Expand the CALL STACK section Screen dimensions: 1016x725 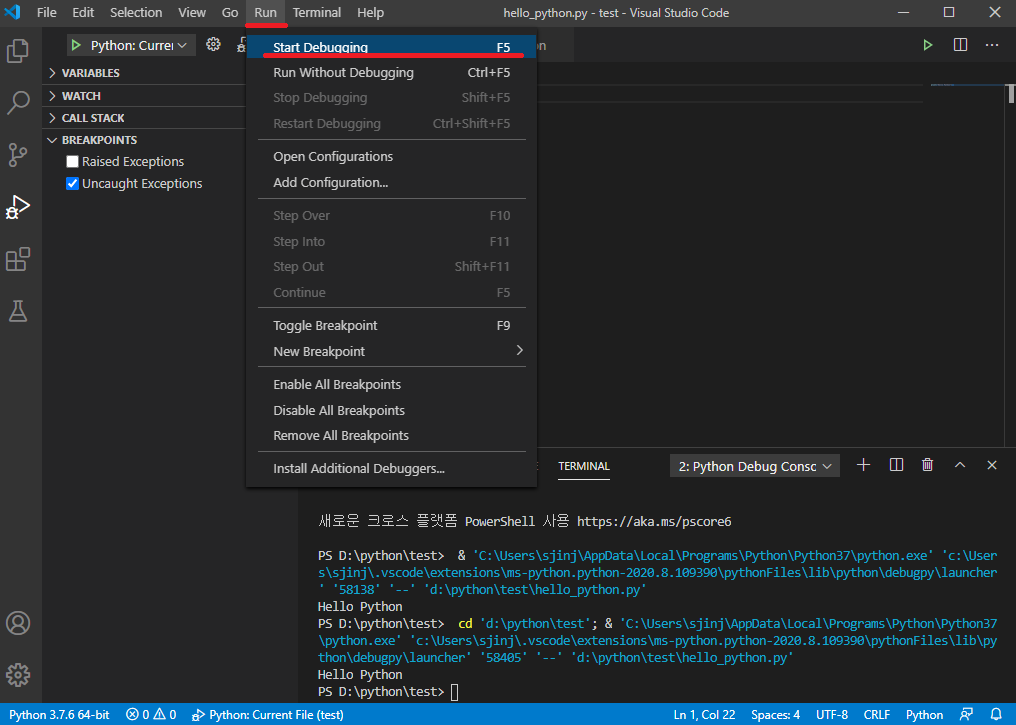146,118
